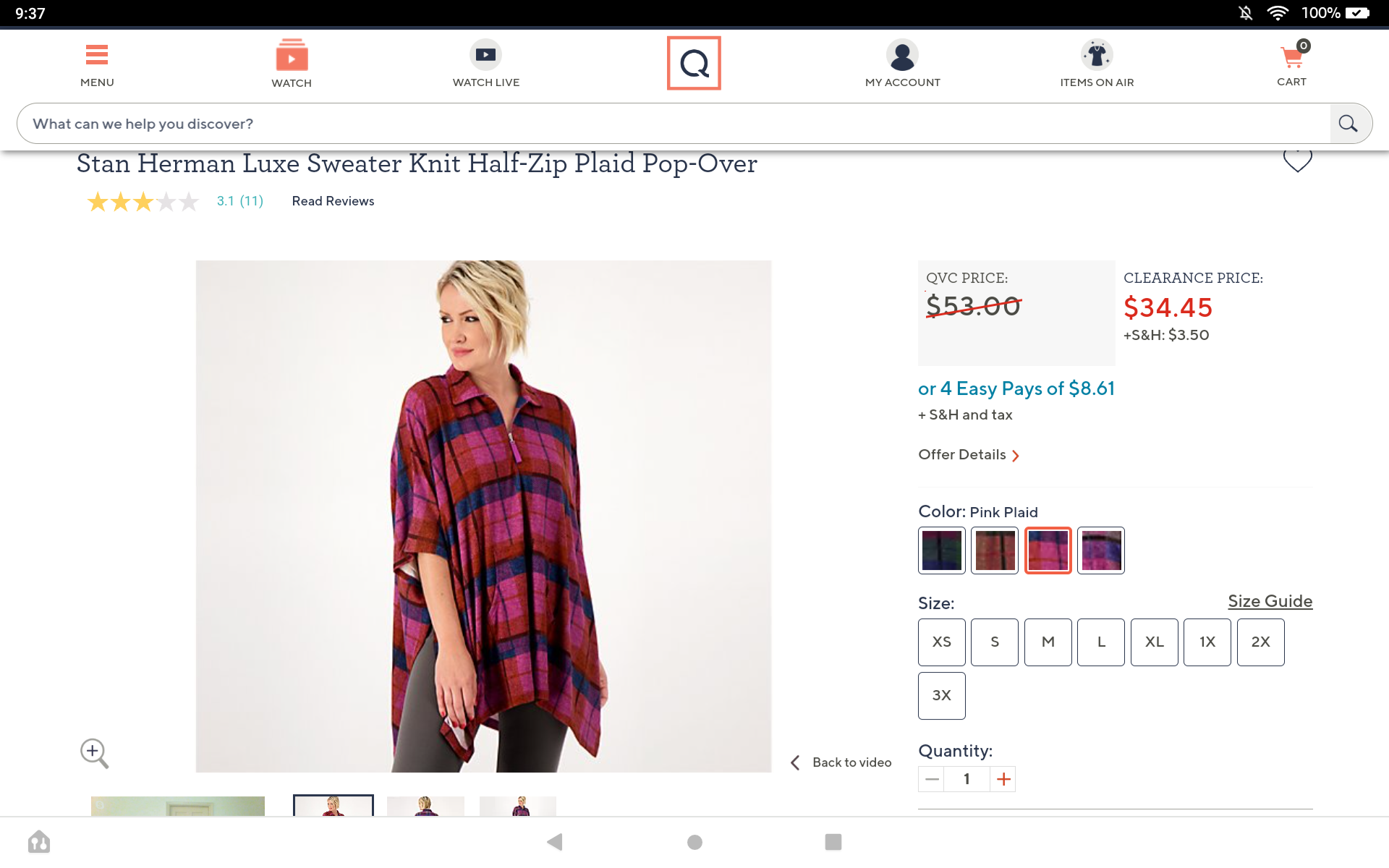This screenshot has height=868, width=1389.
Task: Expand Offer Details
Action: coord(969,455)
